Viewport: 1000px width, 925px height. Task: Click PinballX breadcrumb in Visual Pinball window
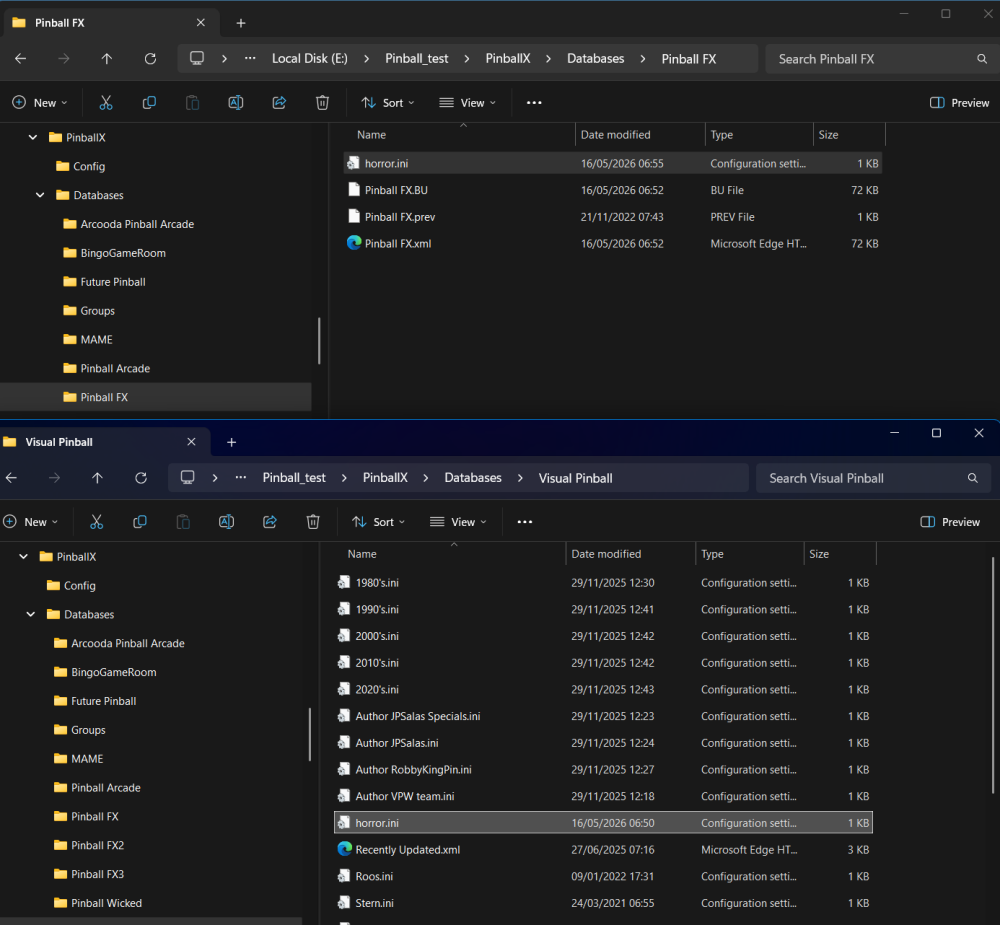coord(385,478)
